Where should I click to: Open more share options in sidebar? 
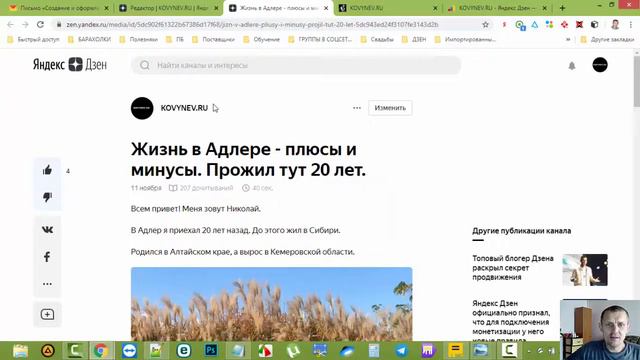pyautogui.click(x=47, y=284)
